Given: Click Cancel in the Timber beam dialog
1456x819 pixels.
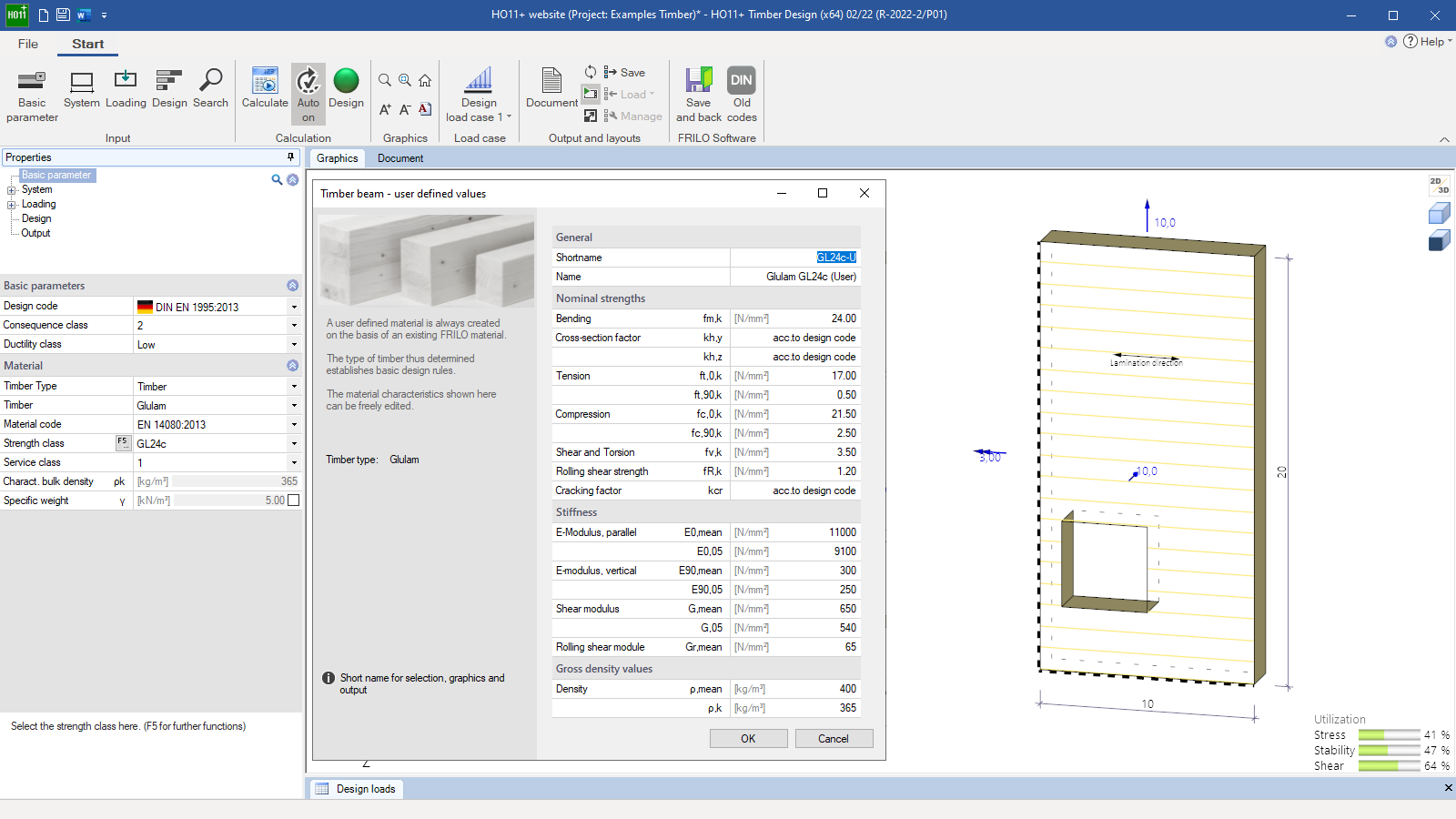Looking at the screenshot, I should coord(834,739).
